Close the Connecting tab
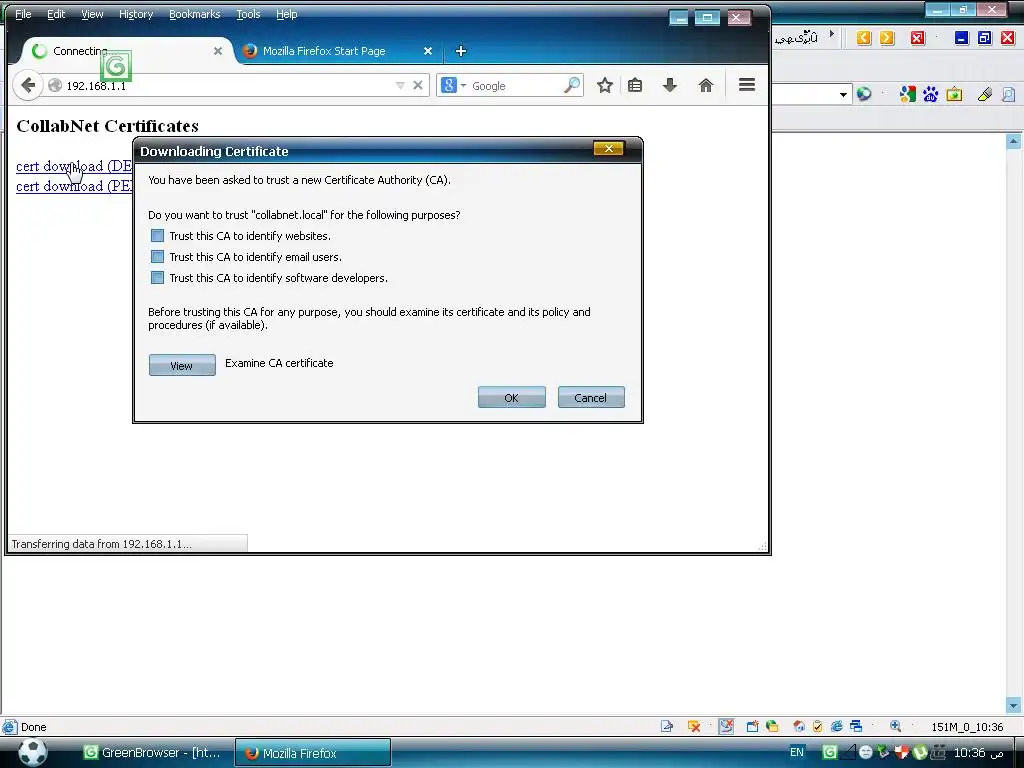Image resolution: width=1024 pixels, height=768 pixels. pyautogui.click(x=218, y=51)
